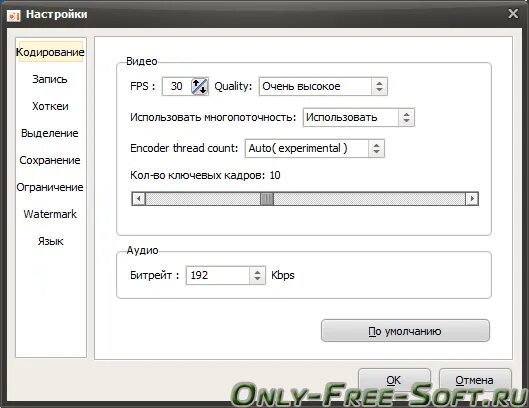Go to the Сохранение tab
This screenshot has width=529, height=408.
(x=50, y=160)
